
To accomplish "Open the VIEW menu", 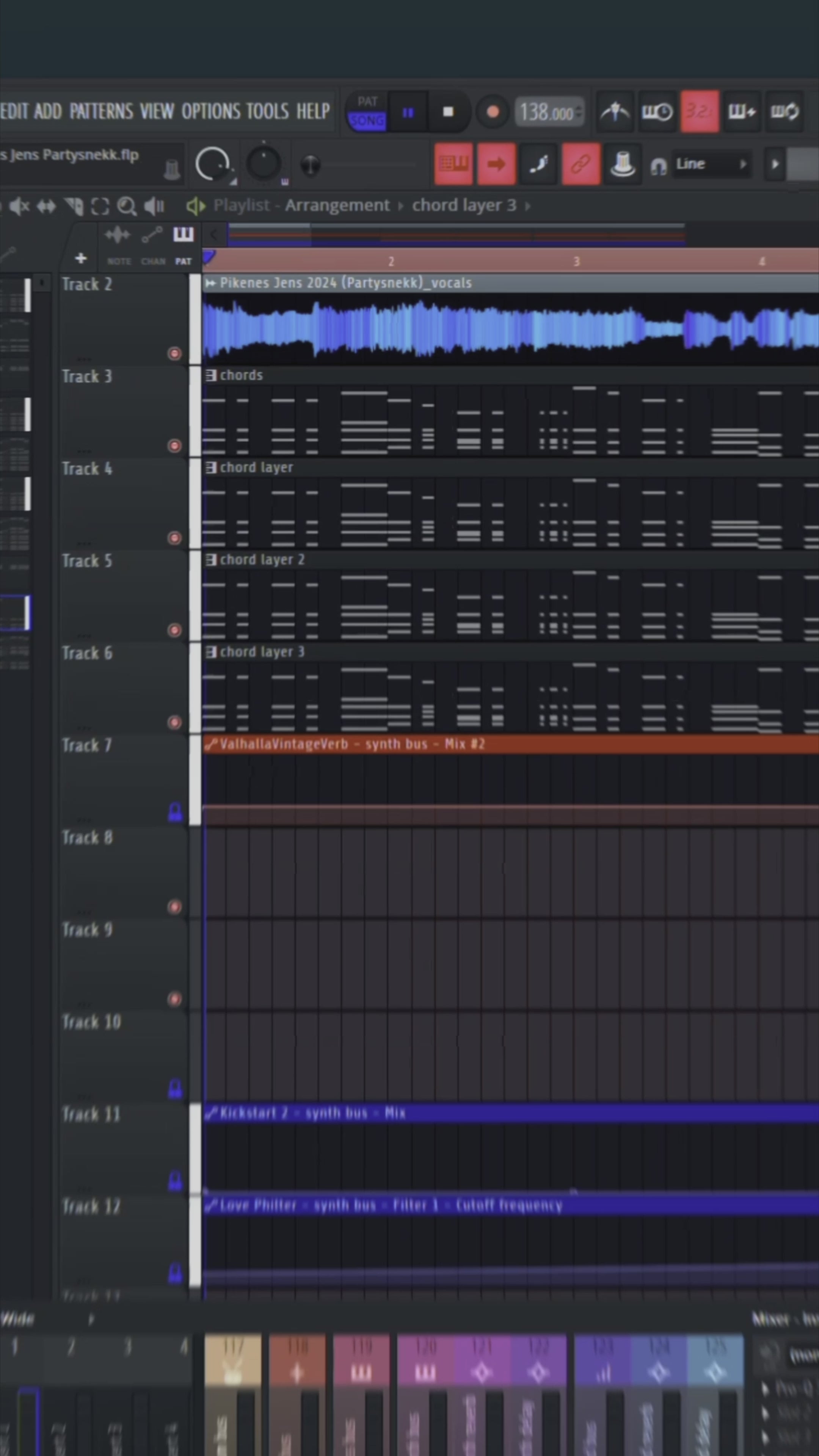I will [157, 111].
